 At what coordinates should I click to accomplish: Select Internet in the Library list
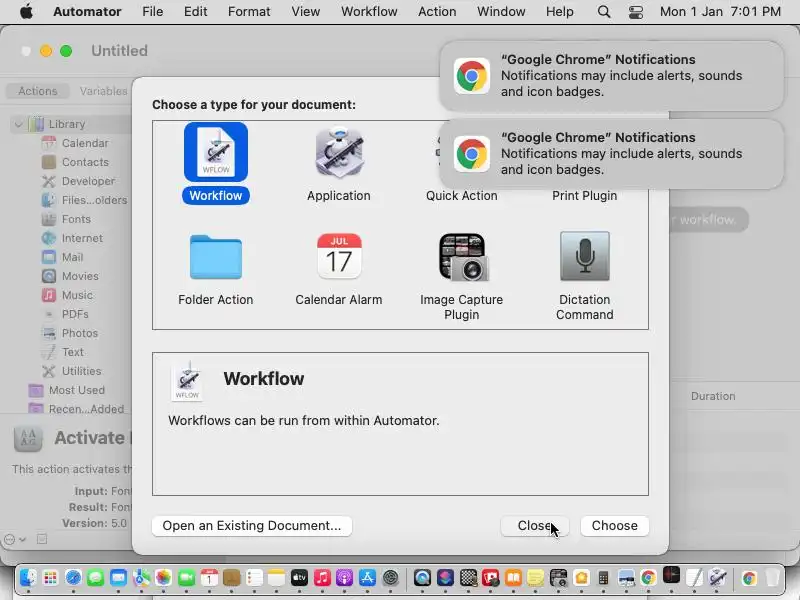tap(82, 238)
